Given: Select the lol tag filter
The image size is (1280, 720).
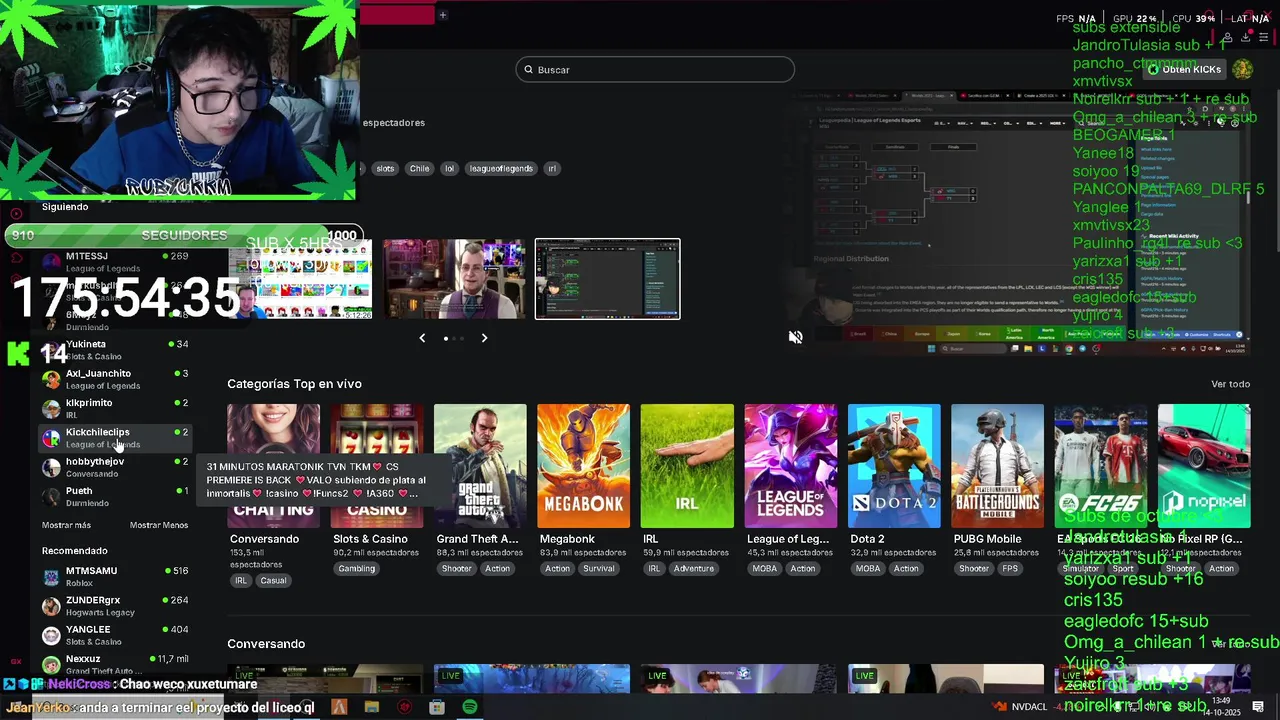Looking at the screenshot, I should coord(449,169).
